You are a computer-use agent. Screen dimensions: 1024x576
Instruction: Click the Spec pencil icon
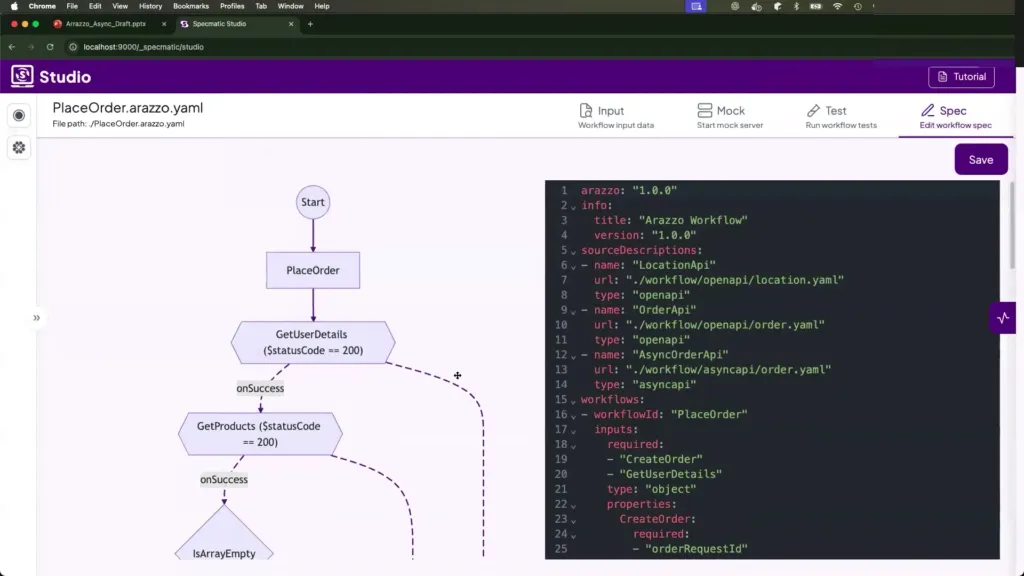point(928,111)
